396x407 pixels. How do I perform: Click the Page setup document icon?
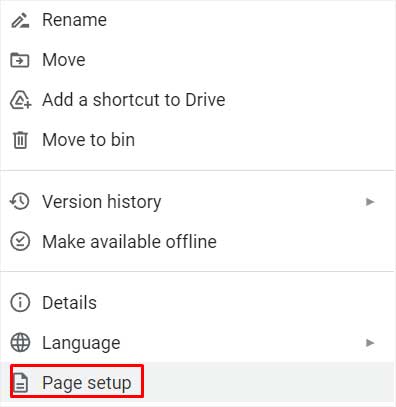coord(21,383)
